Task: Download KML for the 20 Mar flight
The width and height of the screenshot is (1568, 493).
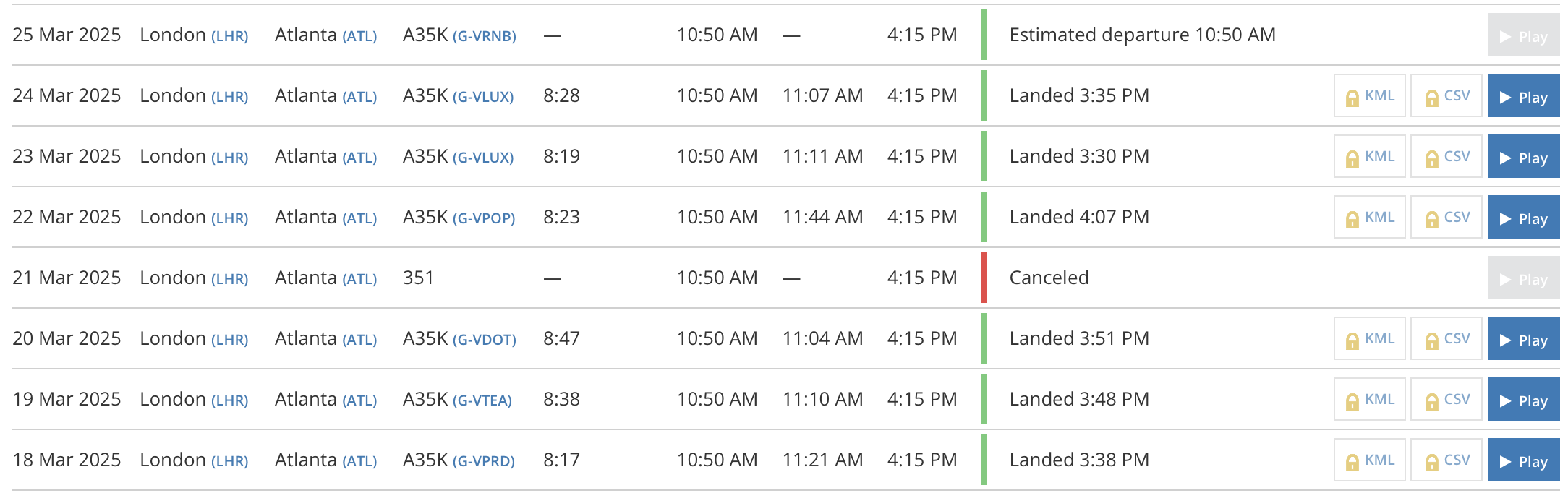Action: click(x=1369, y=338)
